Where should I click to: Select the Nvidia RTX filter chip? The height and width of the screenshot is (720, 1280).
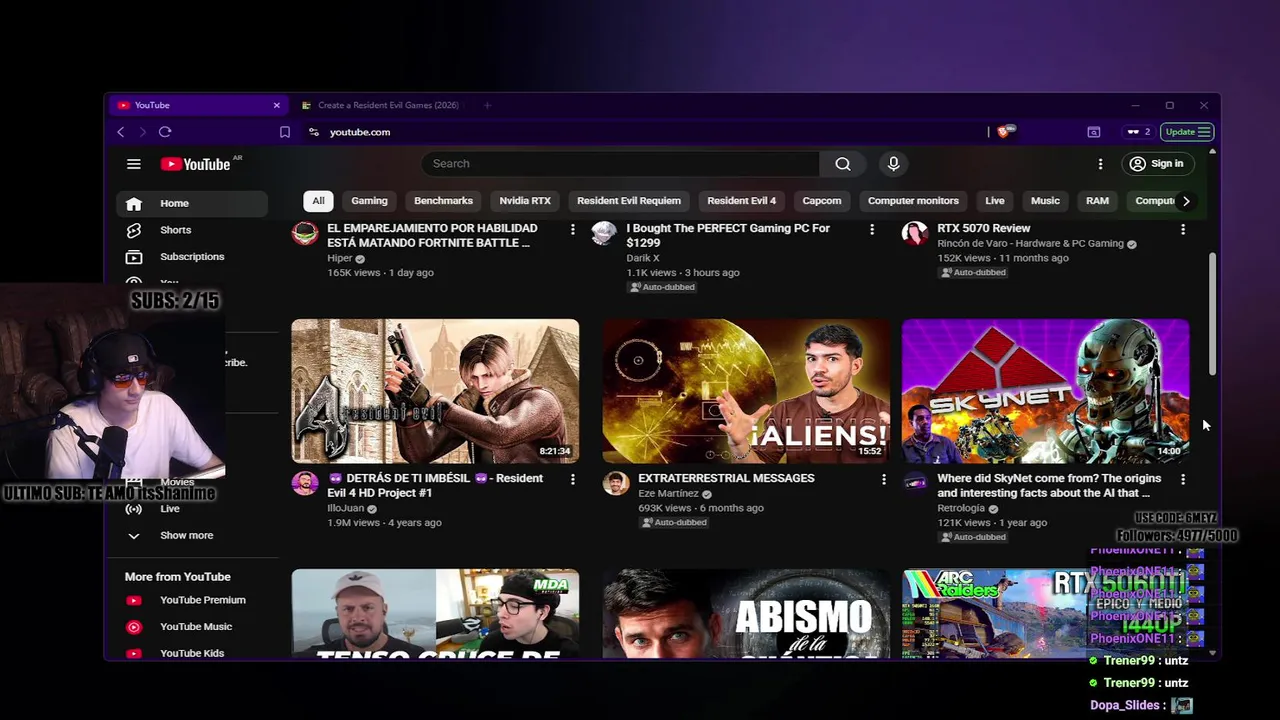[x=525, y=201]
